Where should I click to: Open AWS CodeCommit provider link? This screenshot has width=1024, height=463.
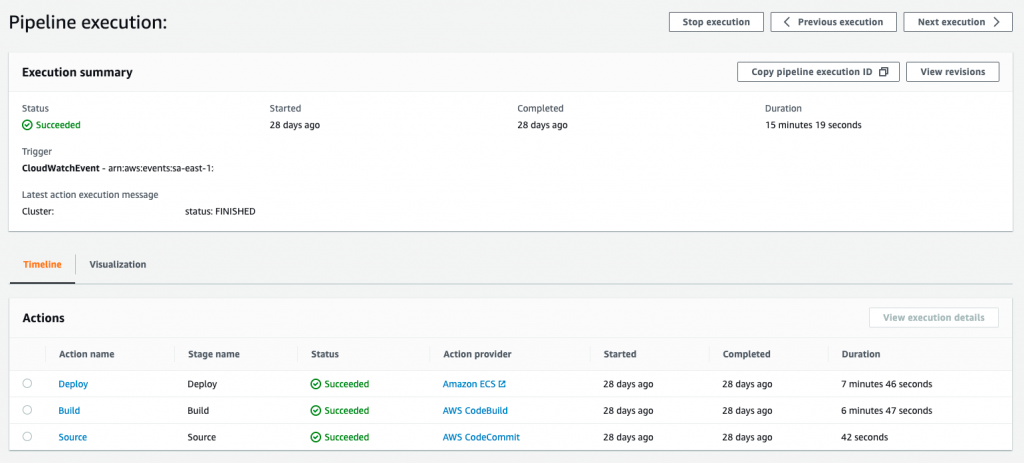[481, 437]
